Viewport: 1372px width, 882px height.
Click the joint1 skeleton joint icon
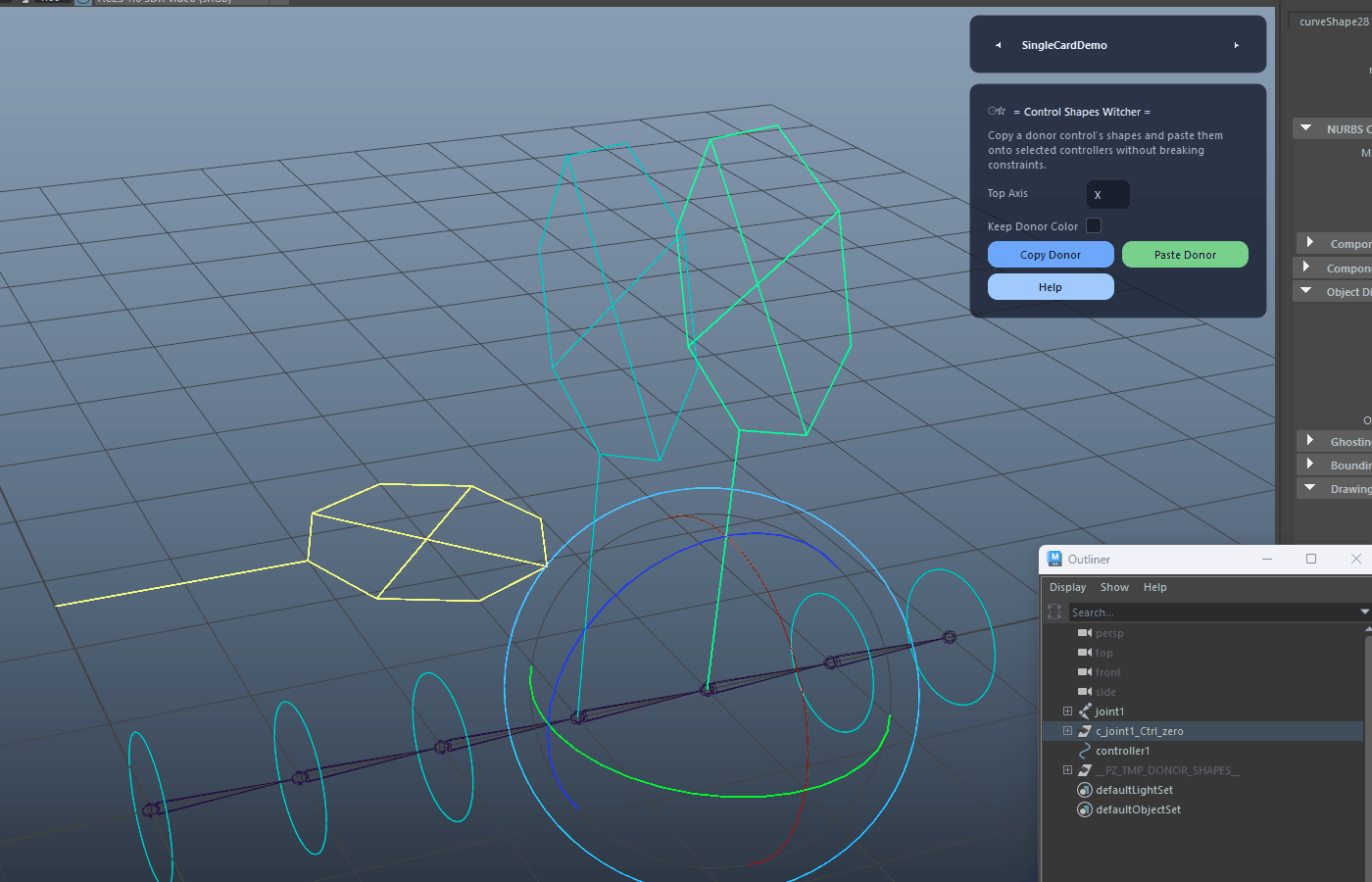pyautogui.click(x=1085, y=711)
